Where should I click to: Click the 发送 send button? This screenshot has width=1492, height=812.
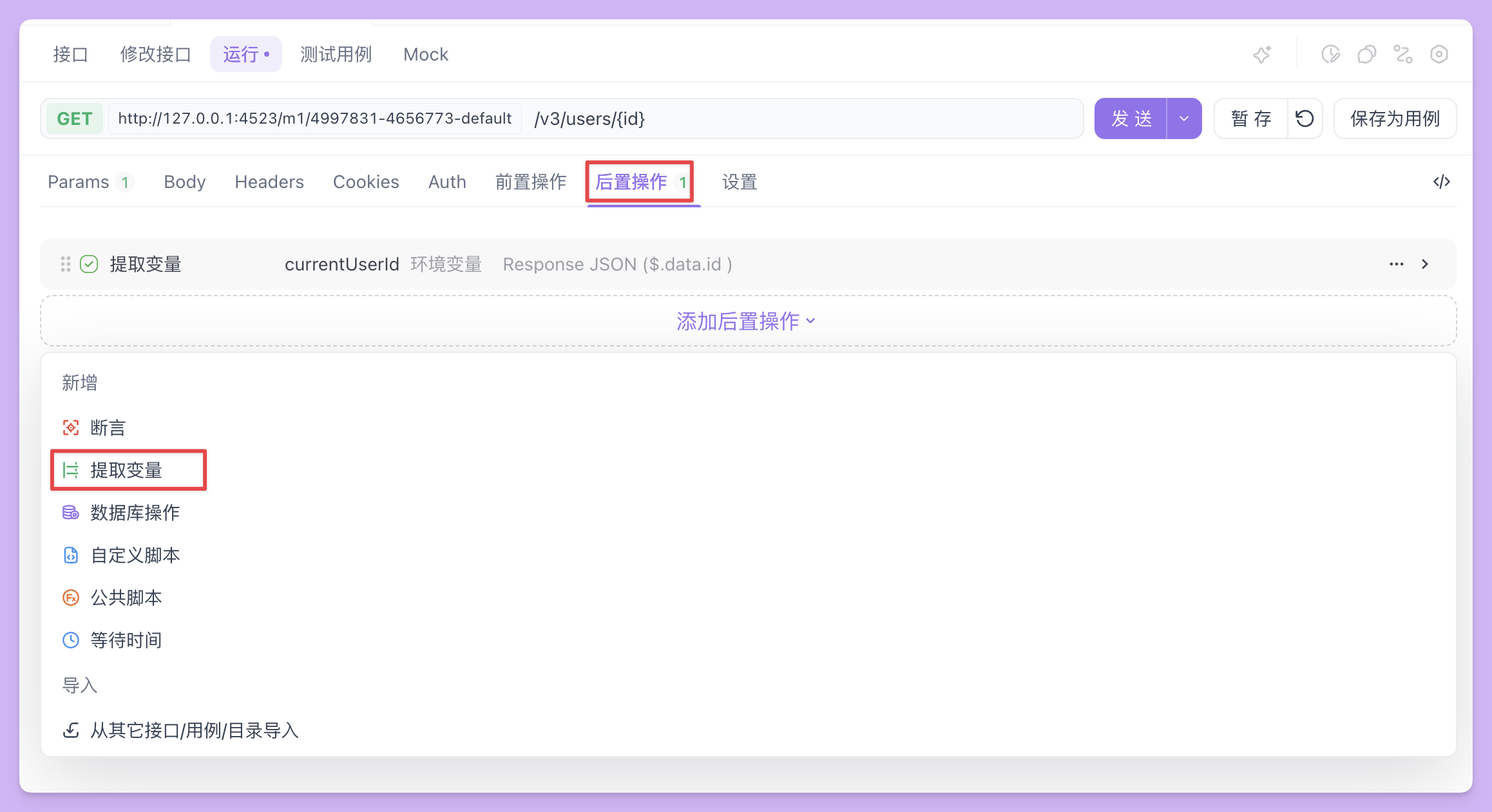tap(1131, 118)
